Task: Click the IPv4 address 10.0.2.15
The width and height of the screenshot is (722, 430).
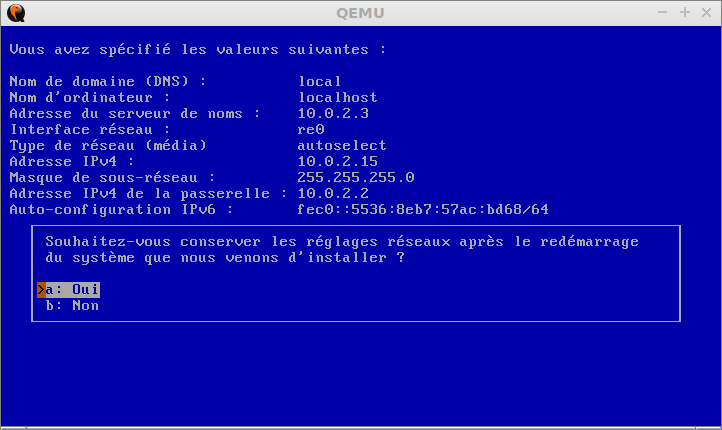Action: pyautogui.click(x=338, y=162)
